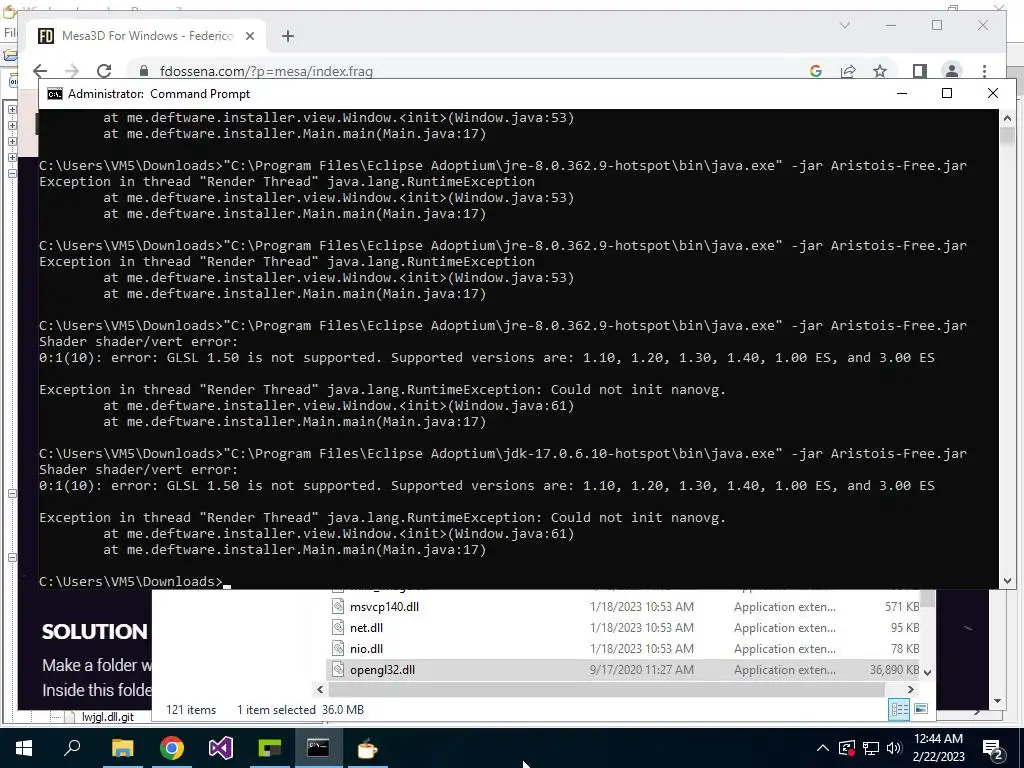Click the File Explorer horizontal scrollbar right arrow

click(910, 689)
